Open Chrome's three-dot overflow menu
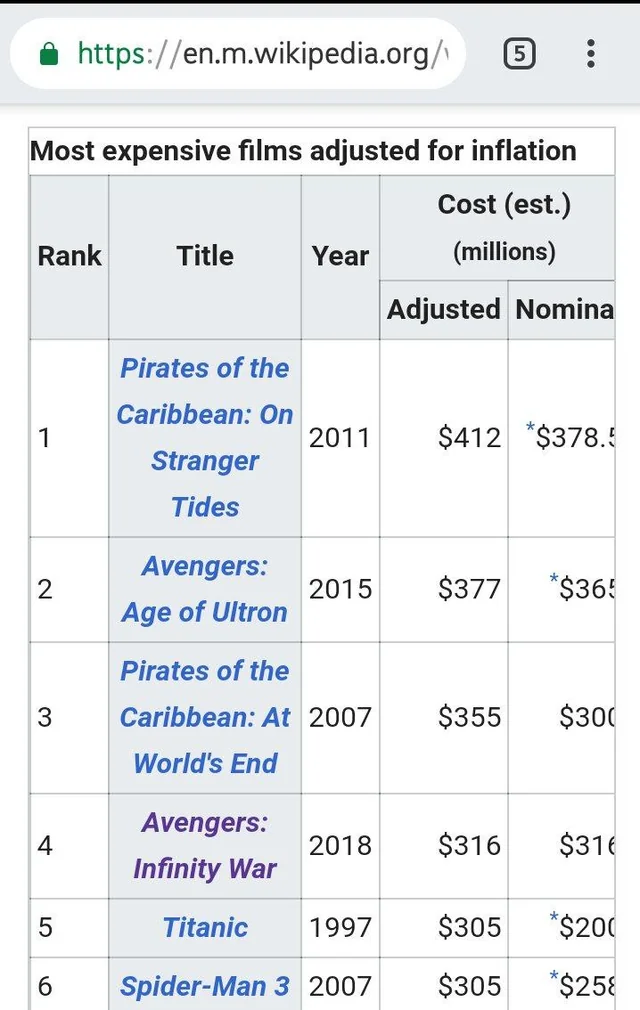 [591, 54]
